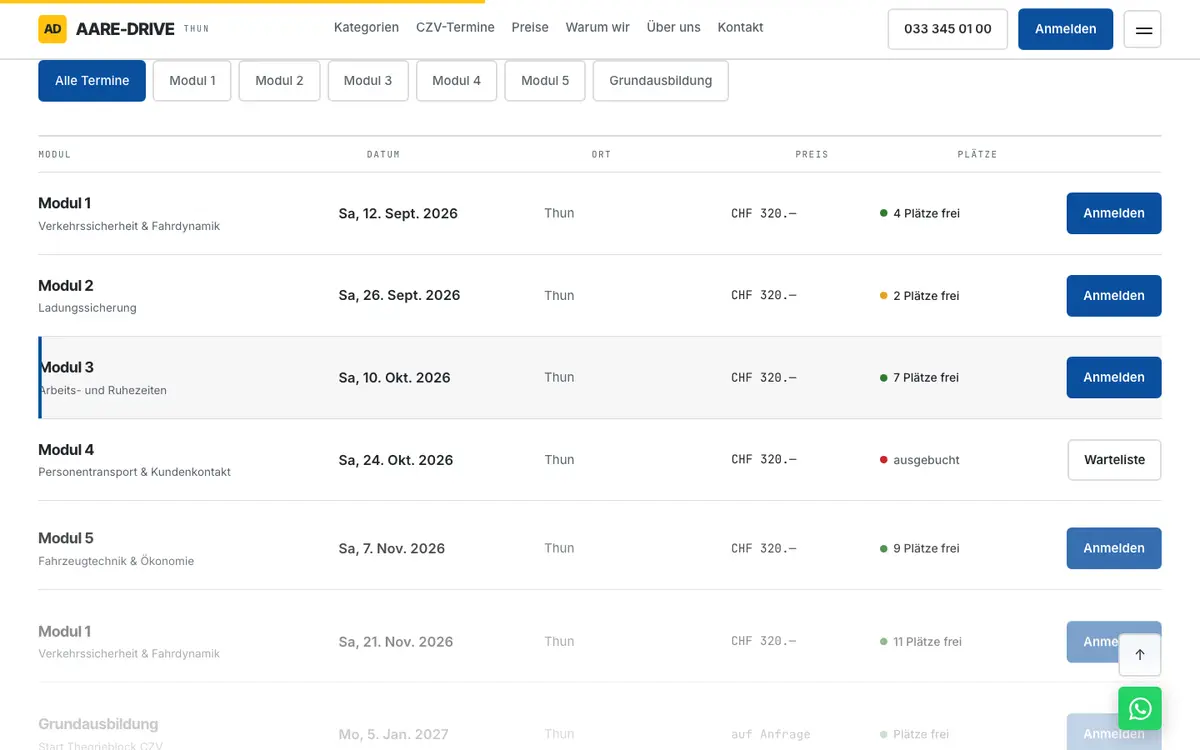Filter the list by Modul 3

tap(368, 81)
